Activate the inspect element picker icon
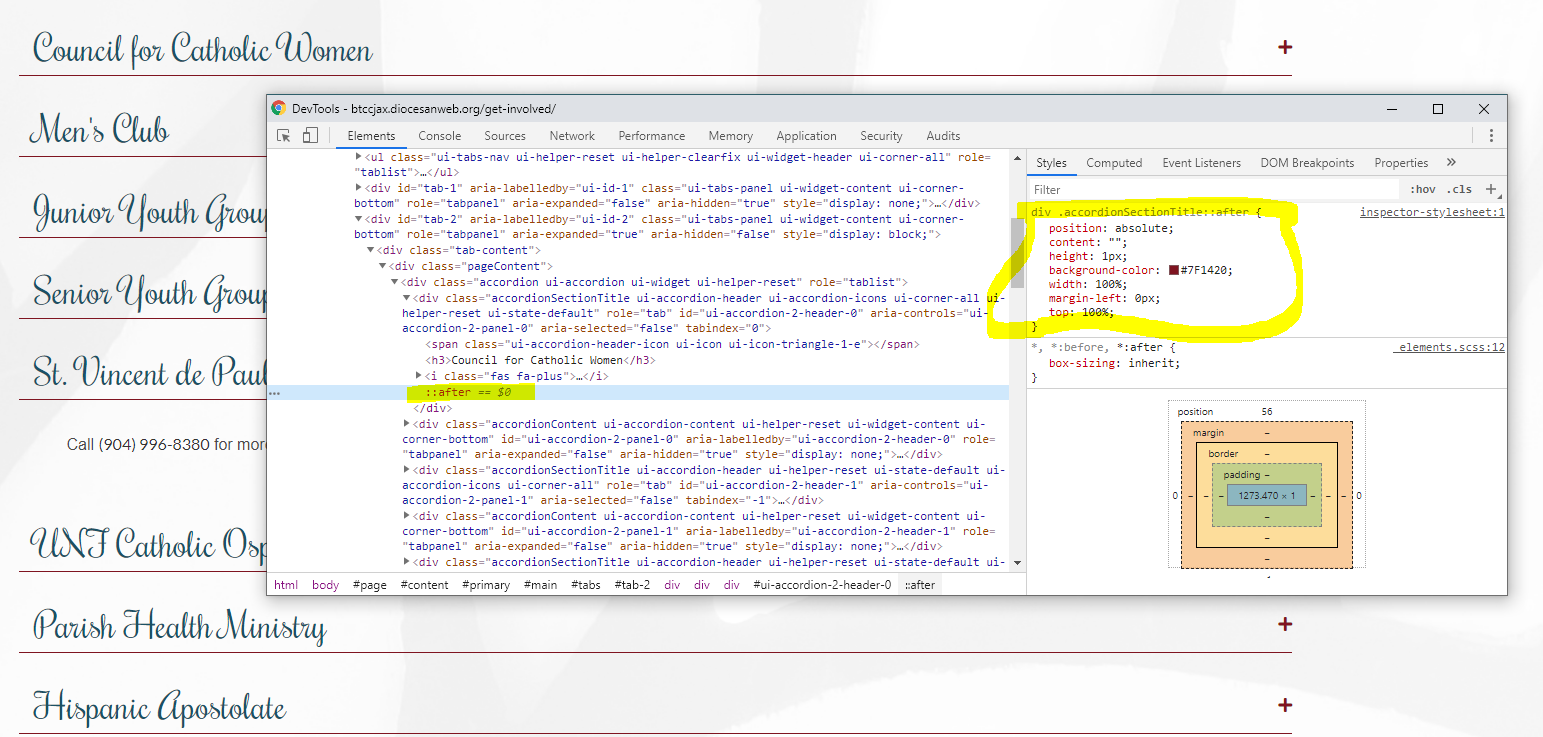The image size is (1543, 737). pyautogui.click(x=284, y=136)
